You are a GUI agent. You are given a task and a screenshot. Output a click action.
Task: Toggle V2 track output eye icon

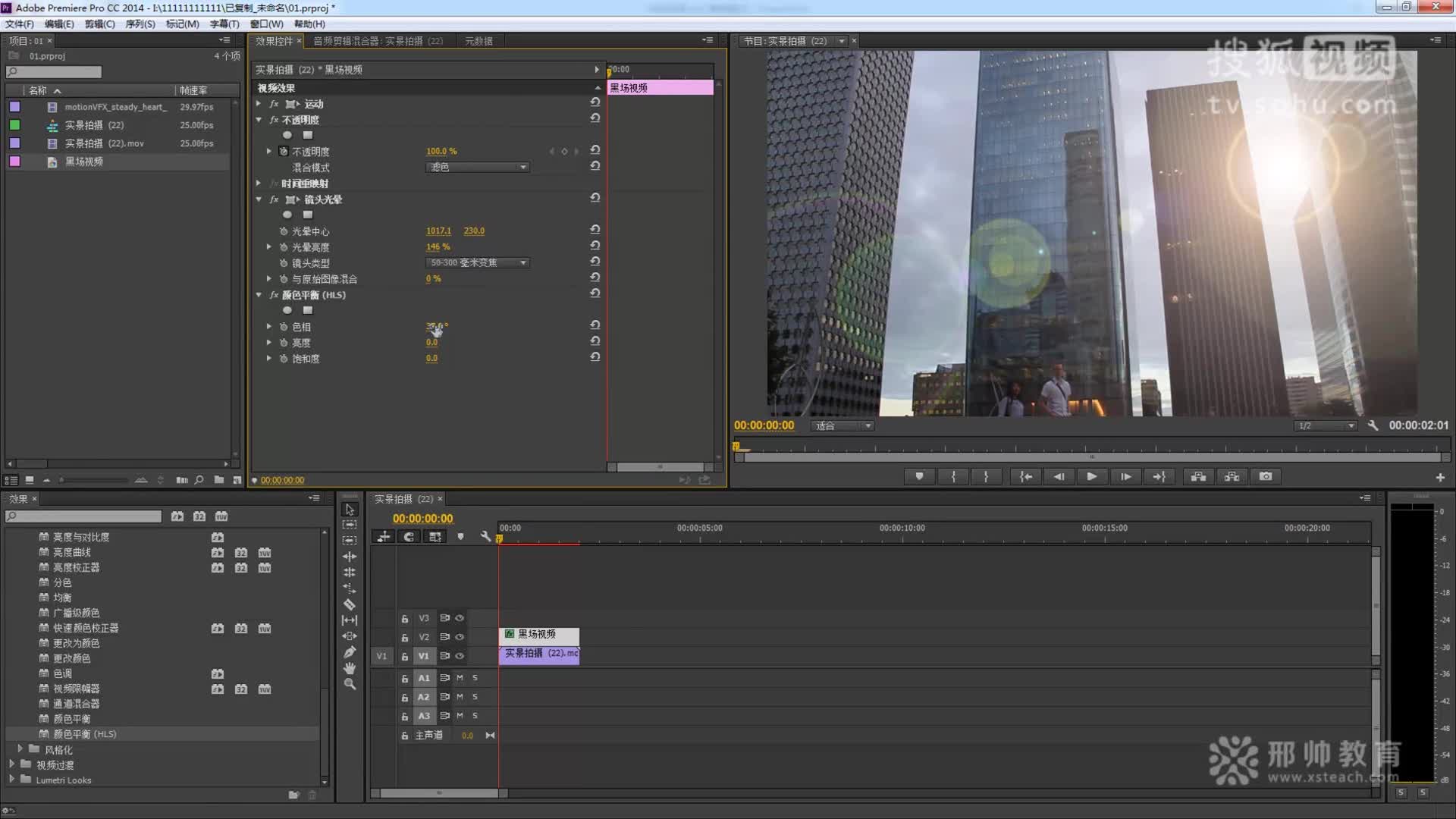pyautogui.click(x=460, y=637)
